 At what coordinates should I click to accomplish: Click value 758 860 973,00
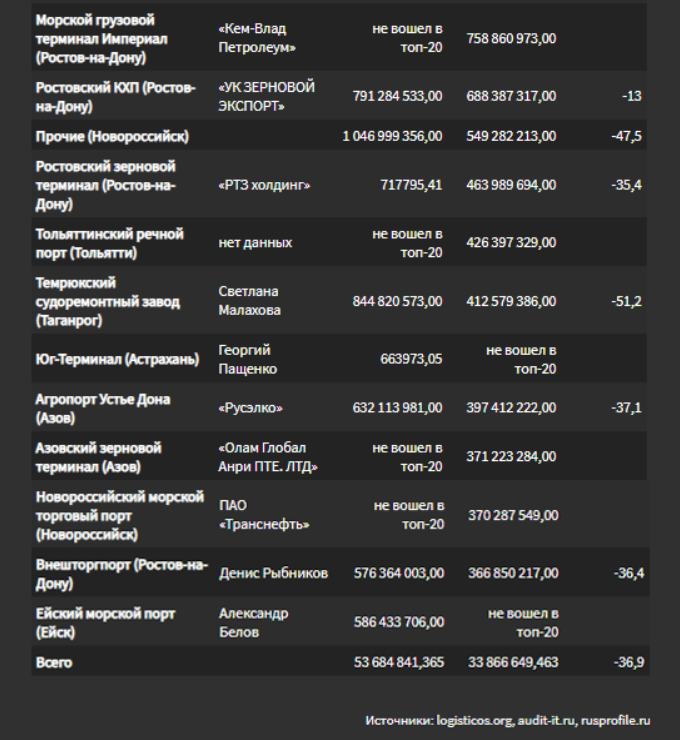coord(511,39)
